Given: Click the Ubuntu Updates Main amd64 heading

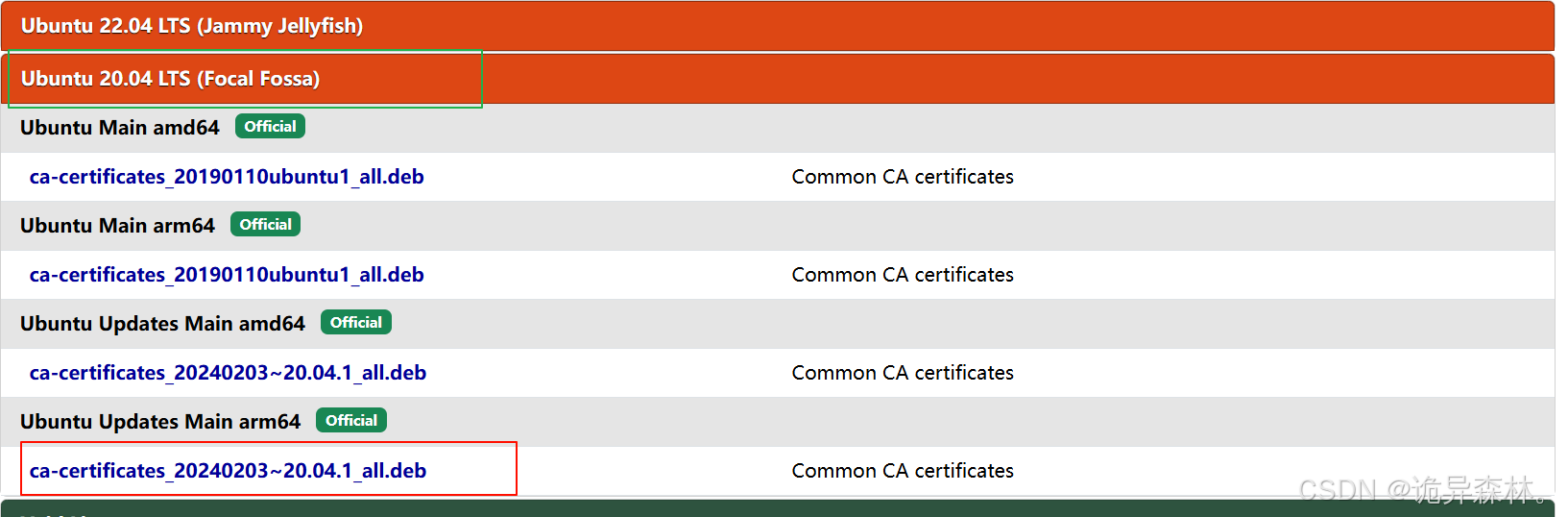Looking at the screenshot, I should [x=162, y=324].
